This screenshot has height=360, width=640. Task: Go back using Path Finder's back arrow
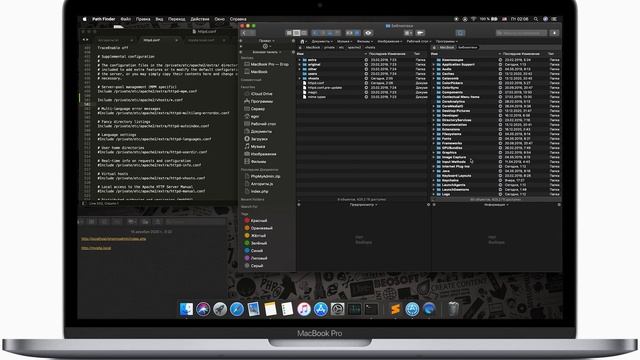point(244,33)
